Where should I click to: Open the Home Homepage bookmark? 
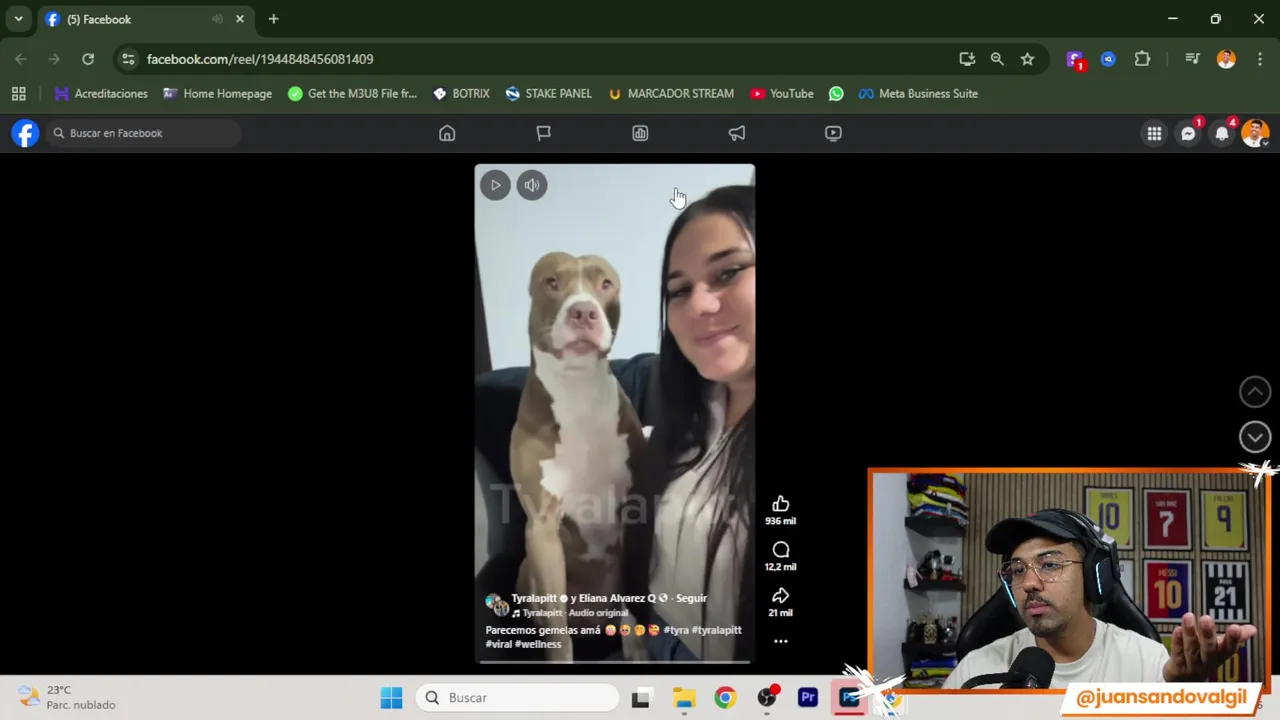tap(217, 93)
